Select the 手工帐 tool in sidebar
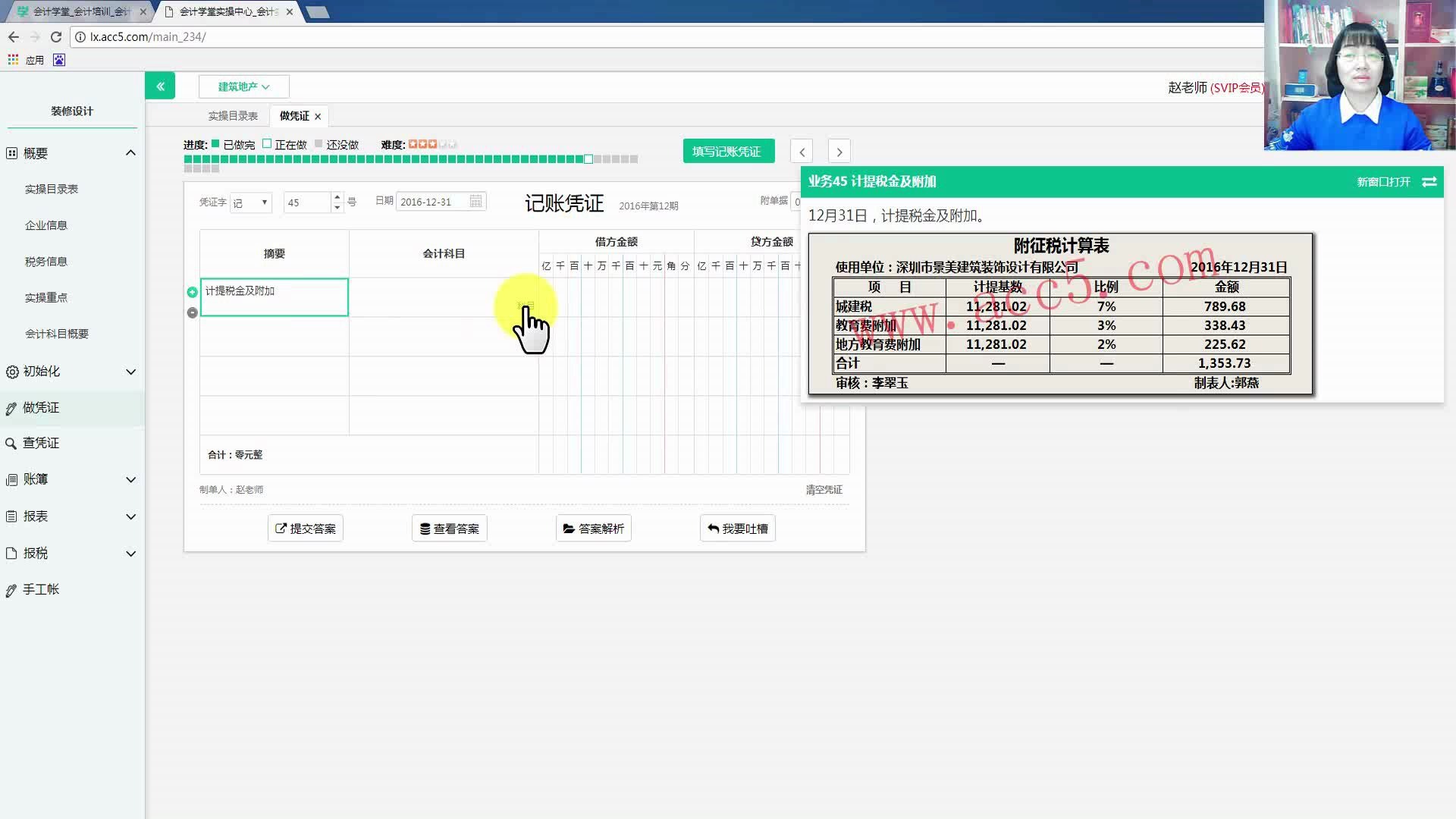This screenshot has width=1456, height=819. click(x=11, y=589)
